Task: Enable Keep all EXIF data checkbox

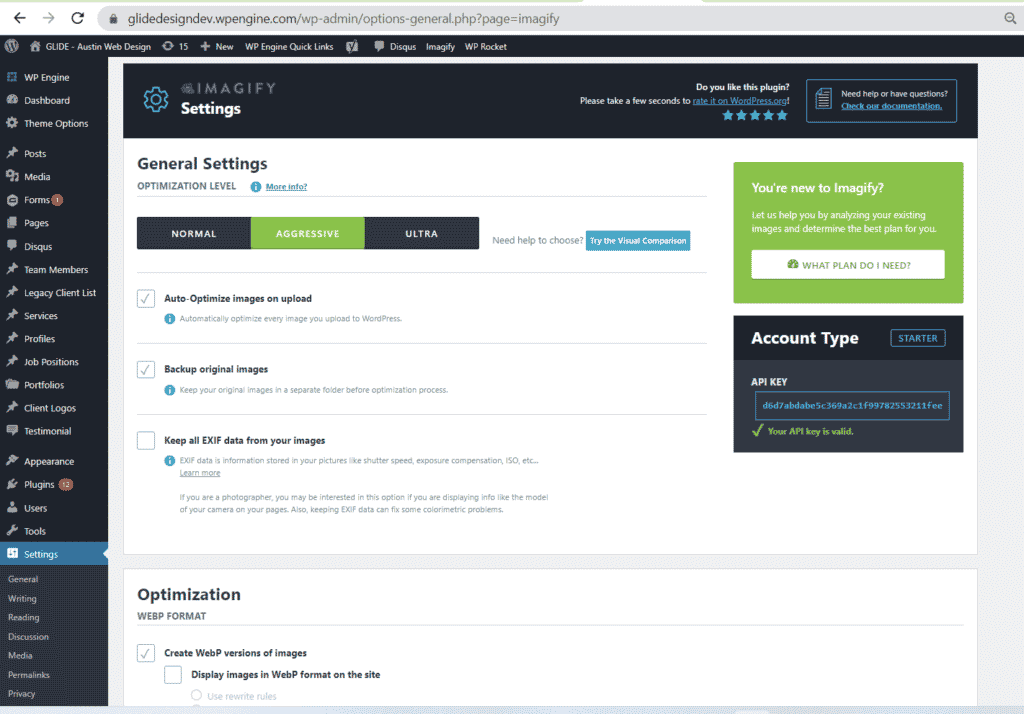Action: click(x=146, y=440)
